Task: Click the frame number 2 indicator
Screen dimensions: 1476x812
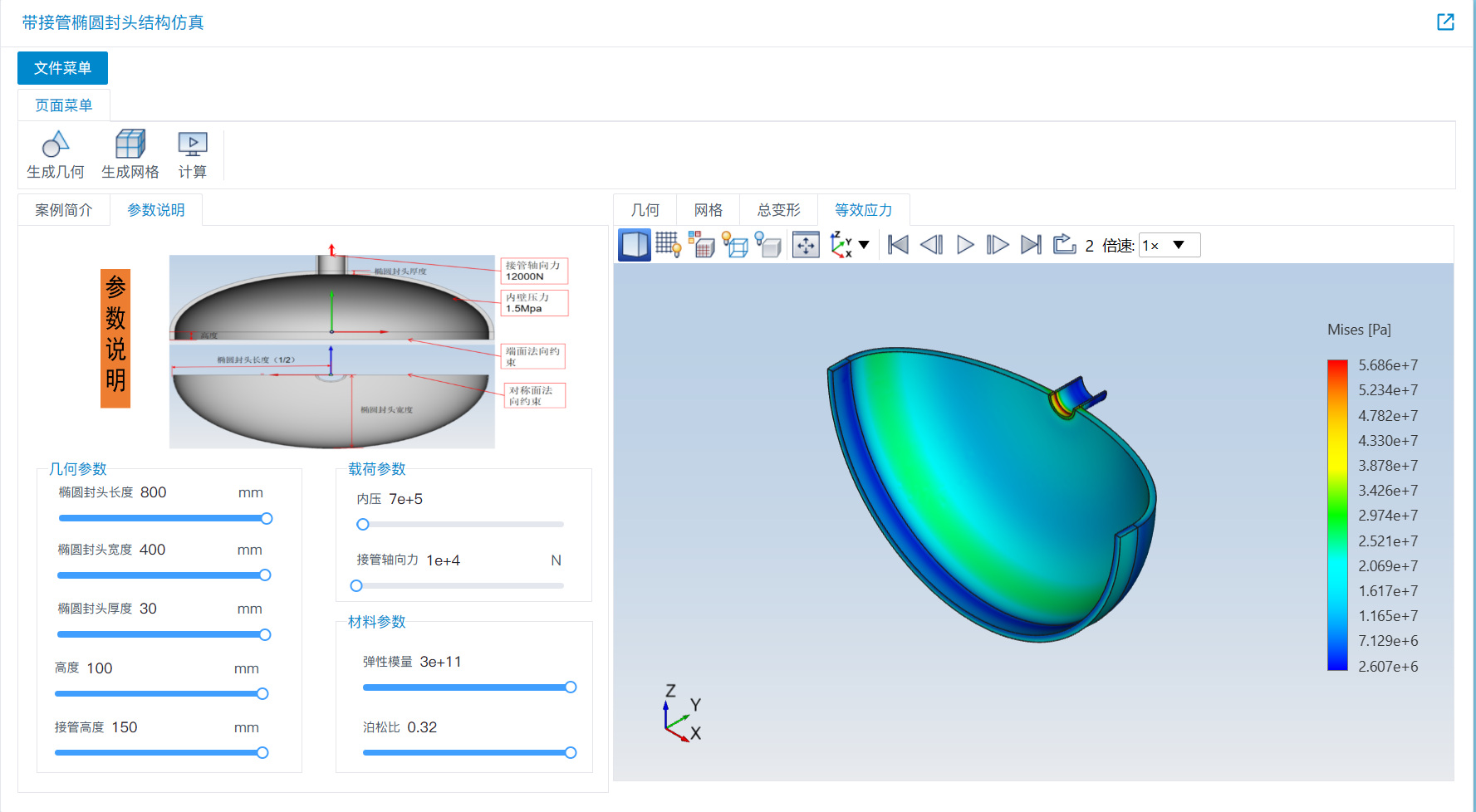Action: point(1090,246)
